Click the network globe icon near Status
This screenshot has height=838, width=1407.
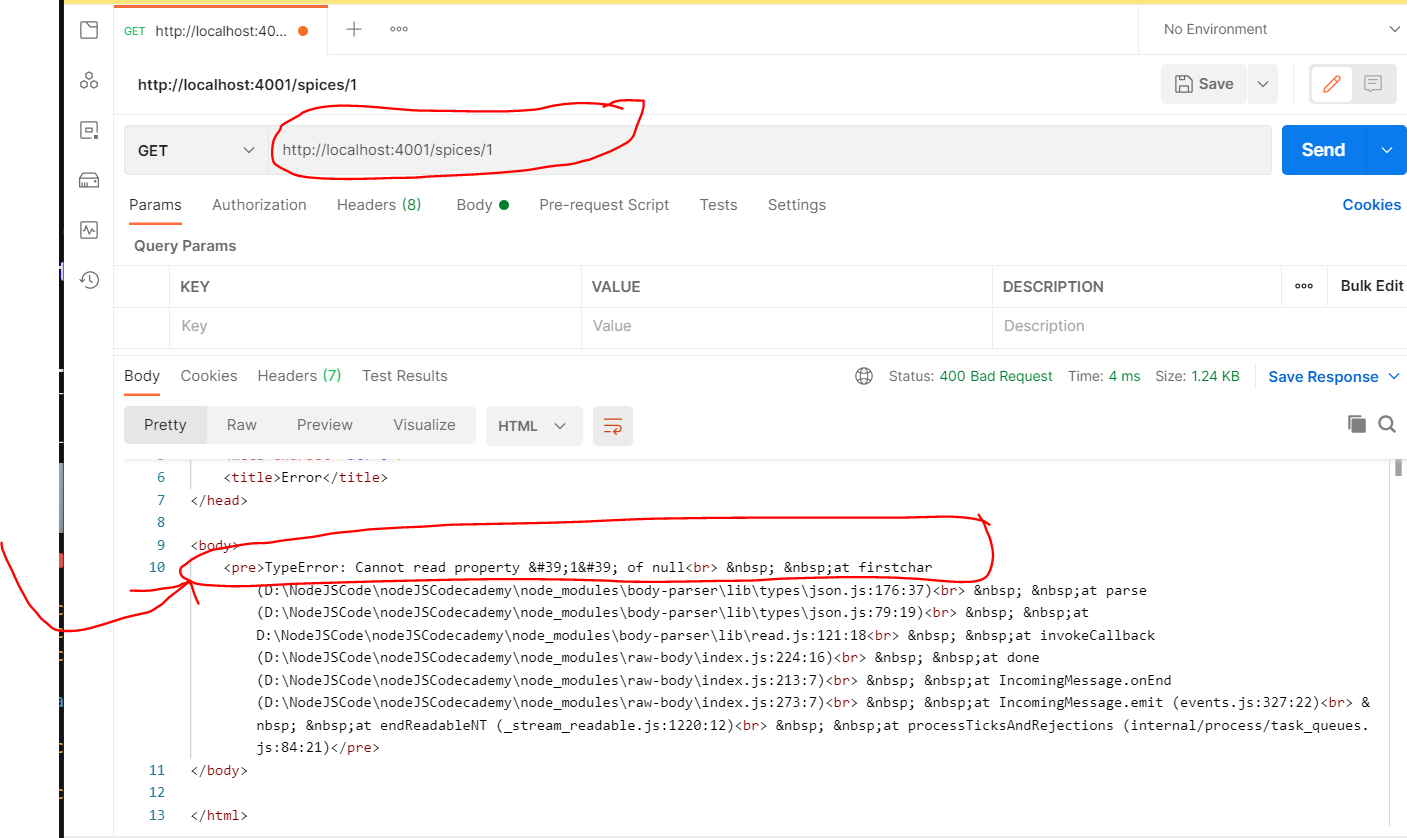(864, 376)
